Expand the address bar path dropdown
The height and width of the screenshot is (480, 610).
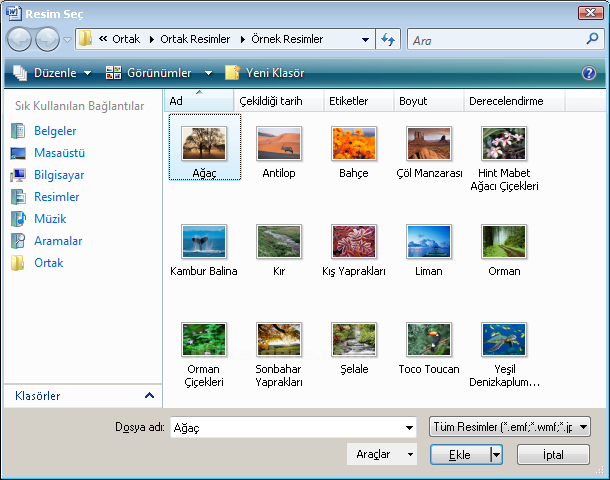point(365,39)
